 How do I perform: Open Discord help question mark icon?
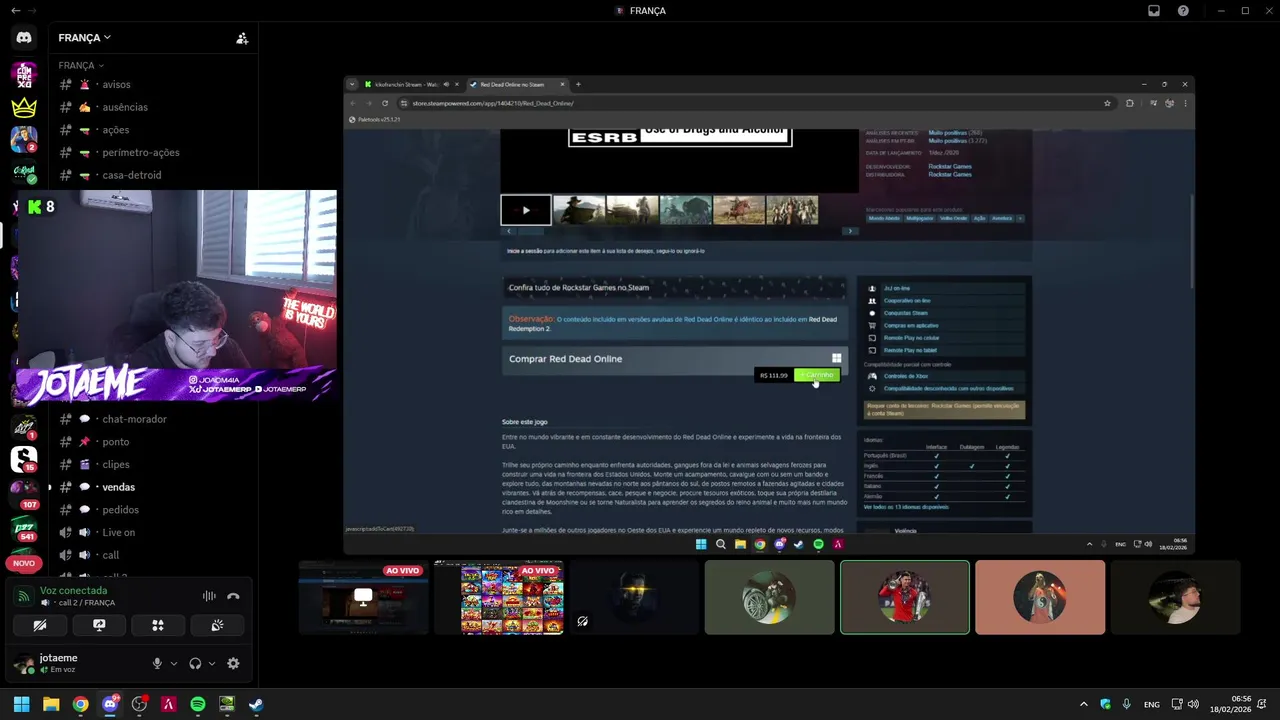click(1183, 11)
